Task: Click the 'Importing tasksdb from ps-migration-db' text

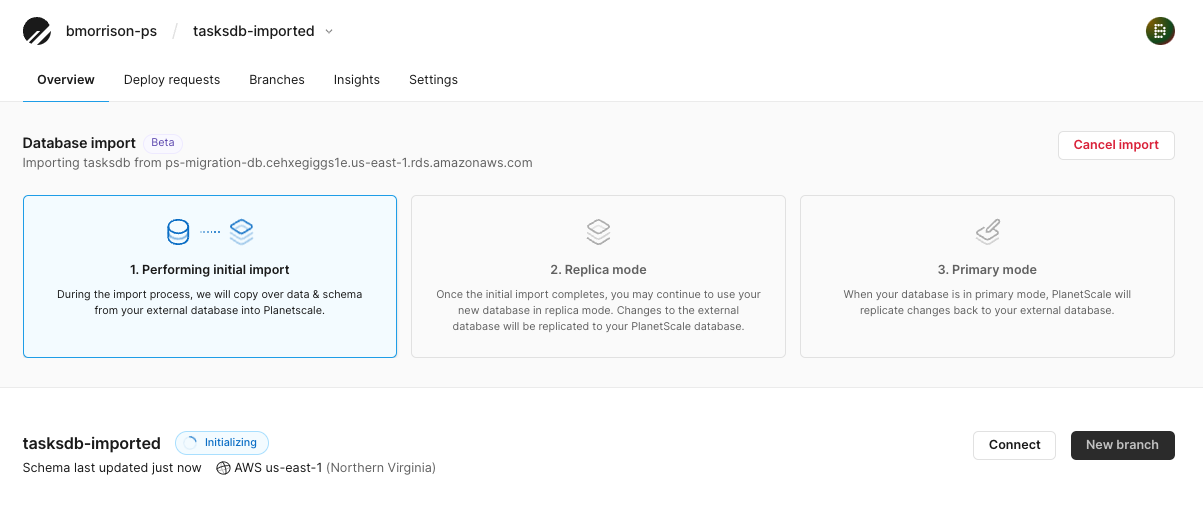Action: click(278, 162)
